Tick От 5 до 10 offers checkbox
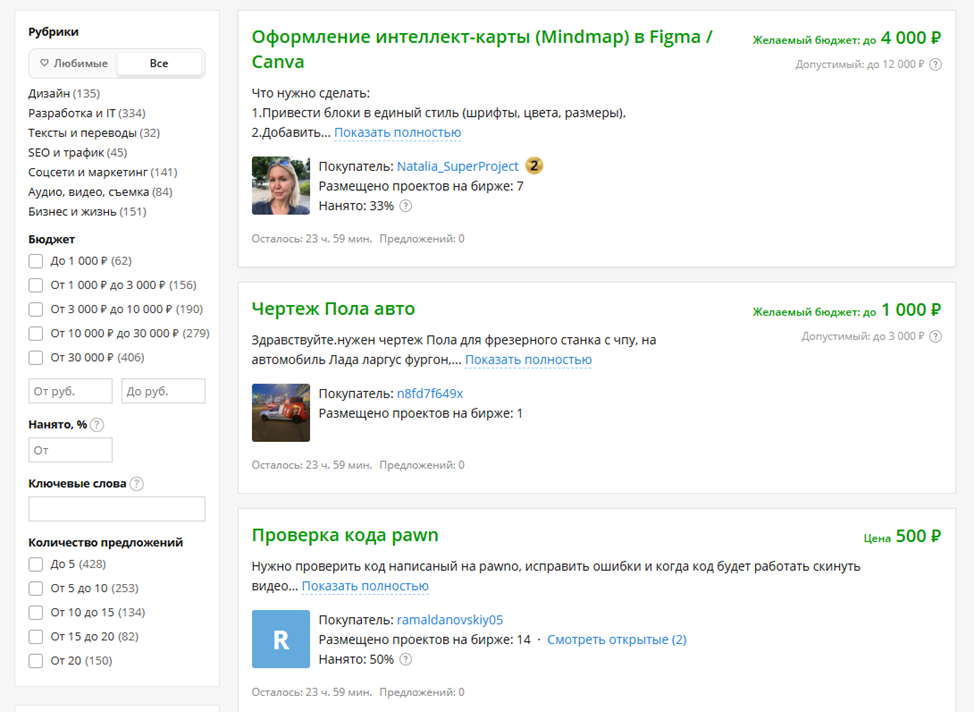Viewport: 974px width, 712px height. [x=36, y=588]
